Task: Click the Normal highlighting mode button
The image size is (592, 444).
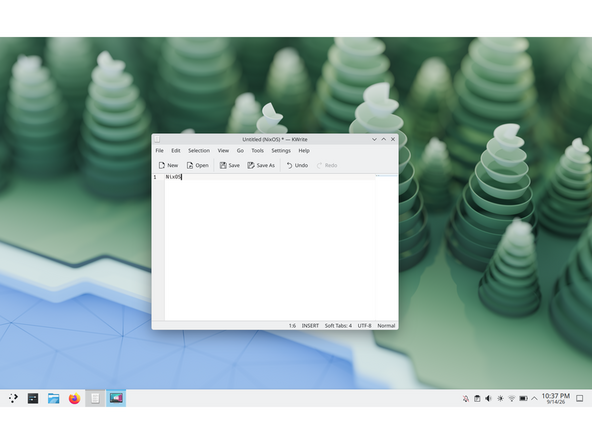Action: 386,325
